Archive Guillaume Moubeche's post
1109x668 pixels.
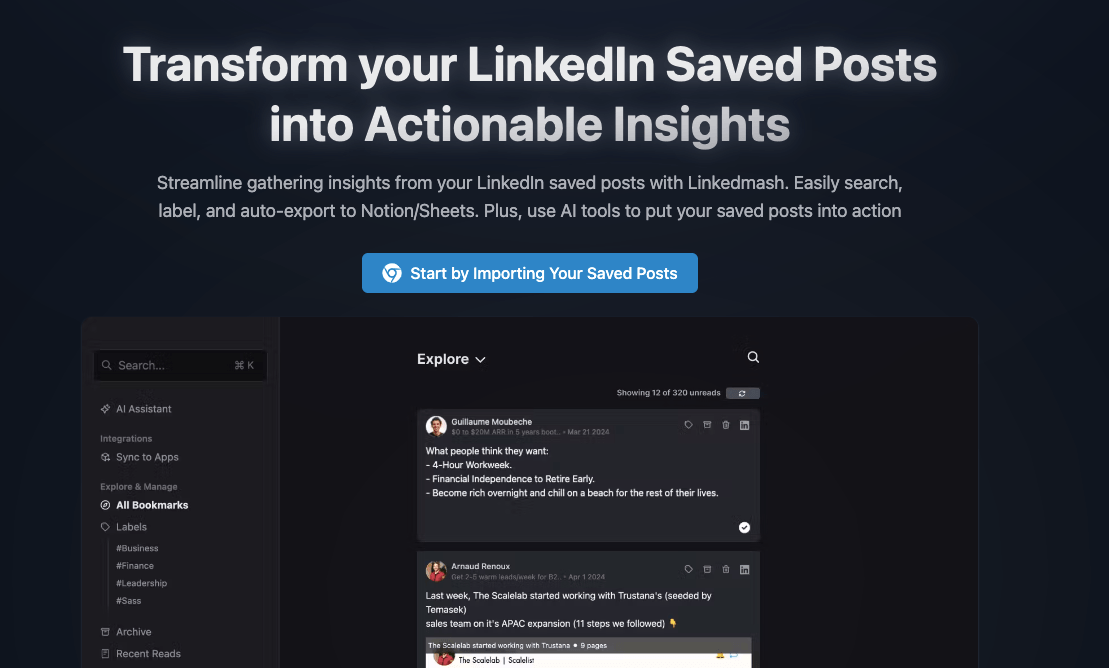tap(707, 425)
